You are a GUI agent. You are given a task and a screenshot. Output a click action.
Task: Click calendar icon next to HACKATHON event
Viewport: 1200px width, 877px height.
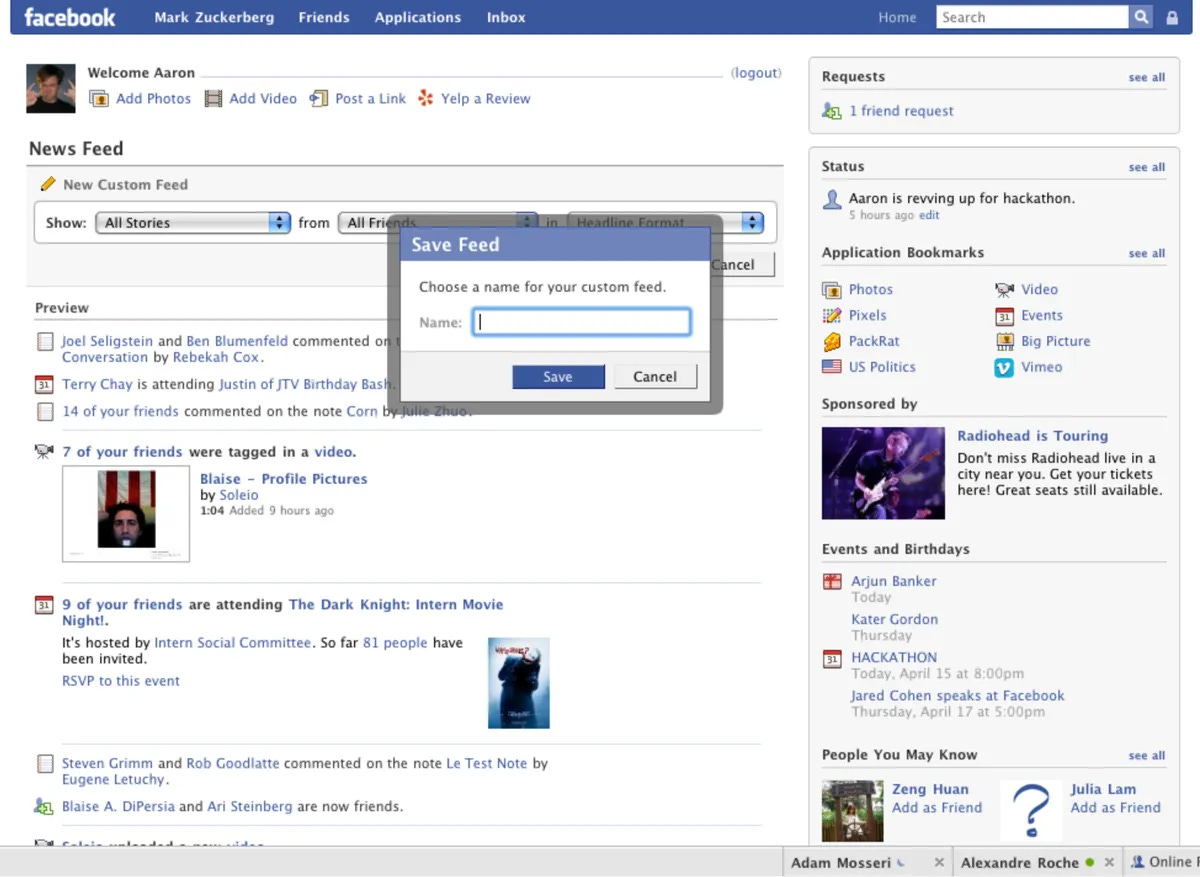[831, 658]
